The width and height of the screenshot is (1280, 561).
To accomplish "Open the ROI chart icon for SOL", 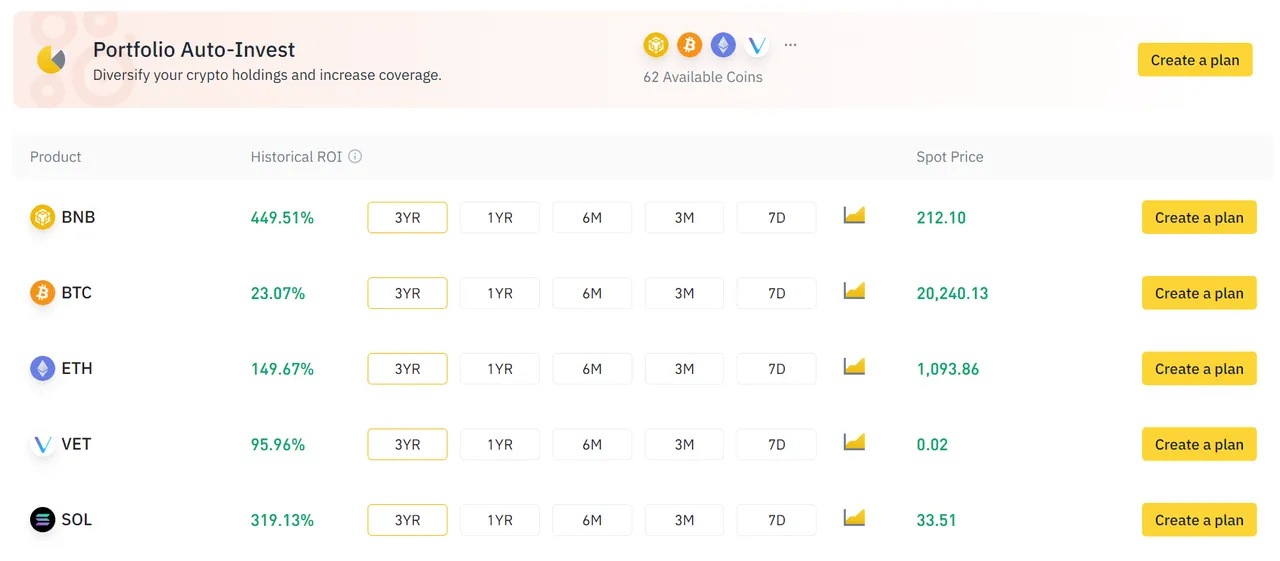I will 854,518.
